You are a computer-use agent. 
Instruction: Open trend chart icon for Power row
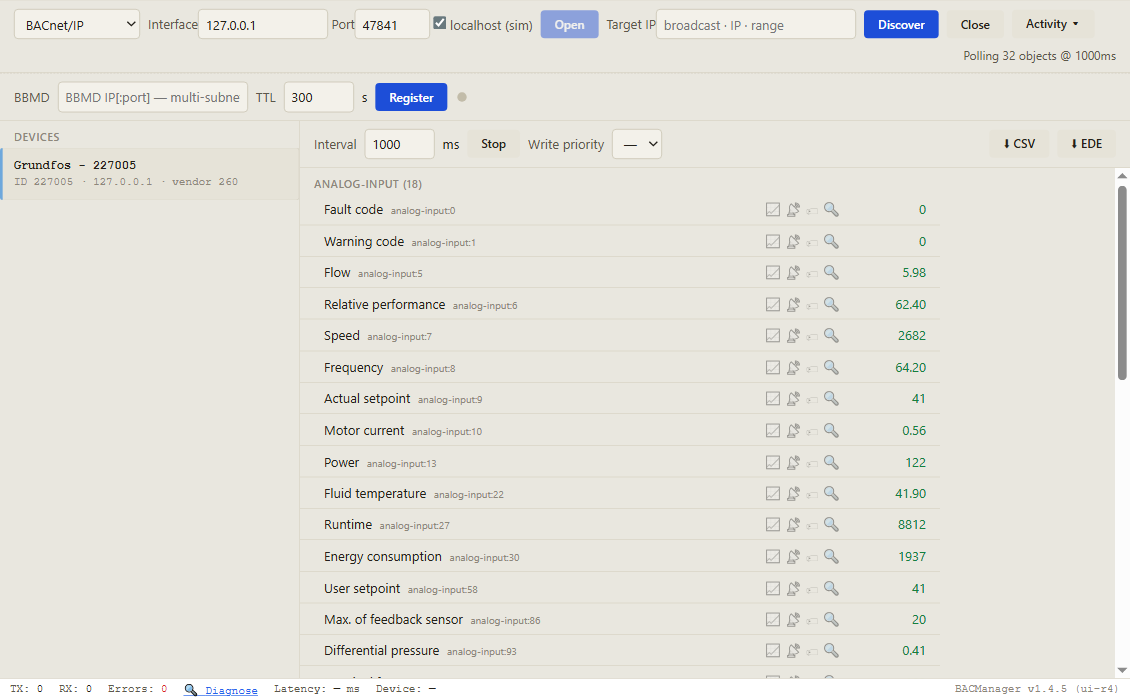click(773, 462)
